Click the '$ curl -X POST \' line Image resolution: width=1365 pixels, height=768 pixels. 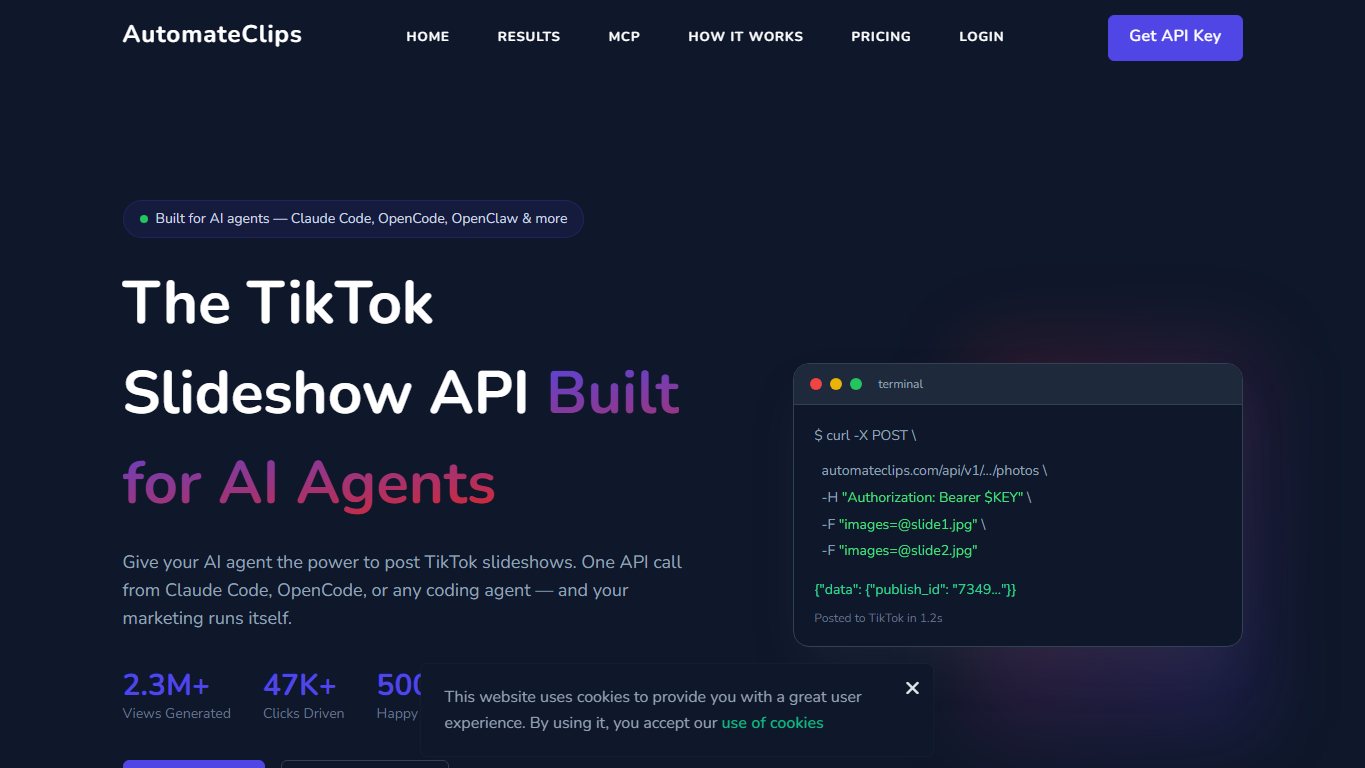point(865,435)
